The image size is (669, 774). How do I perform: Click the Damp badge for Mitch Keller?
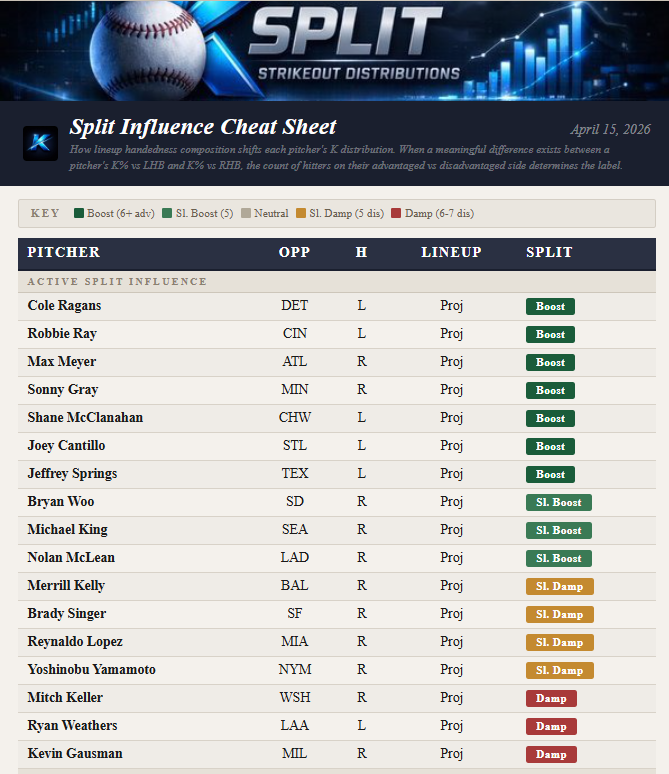tap(551, 698)
